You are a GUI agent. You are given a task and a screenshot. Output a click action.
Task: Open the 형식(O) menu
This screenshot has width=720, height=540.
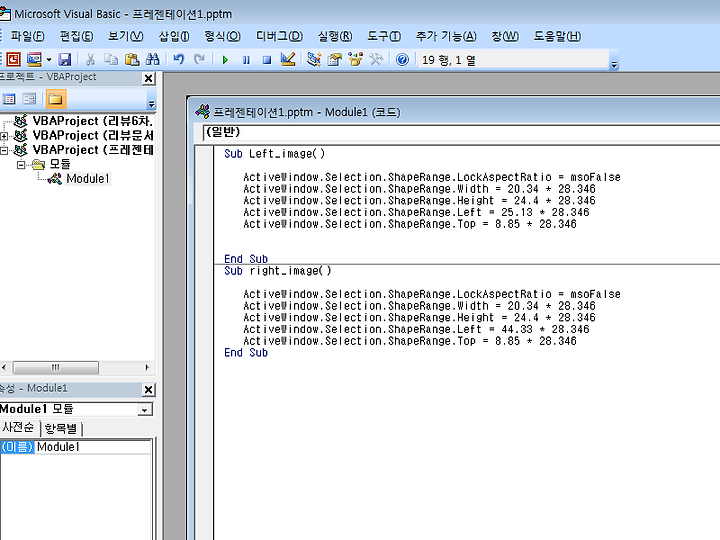(222, 36)
